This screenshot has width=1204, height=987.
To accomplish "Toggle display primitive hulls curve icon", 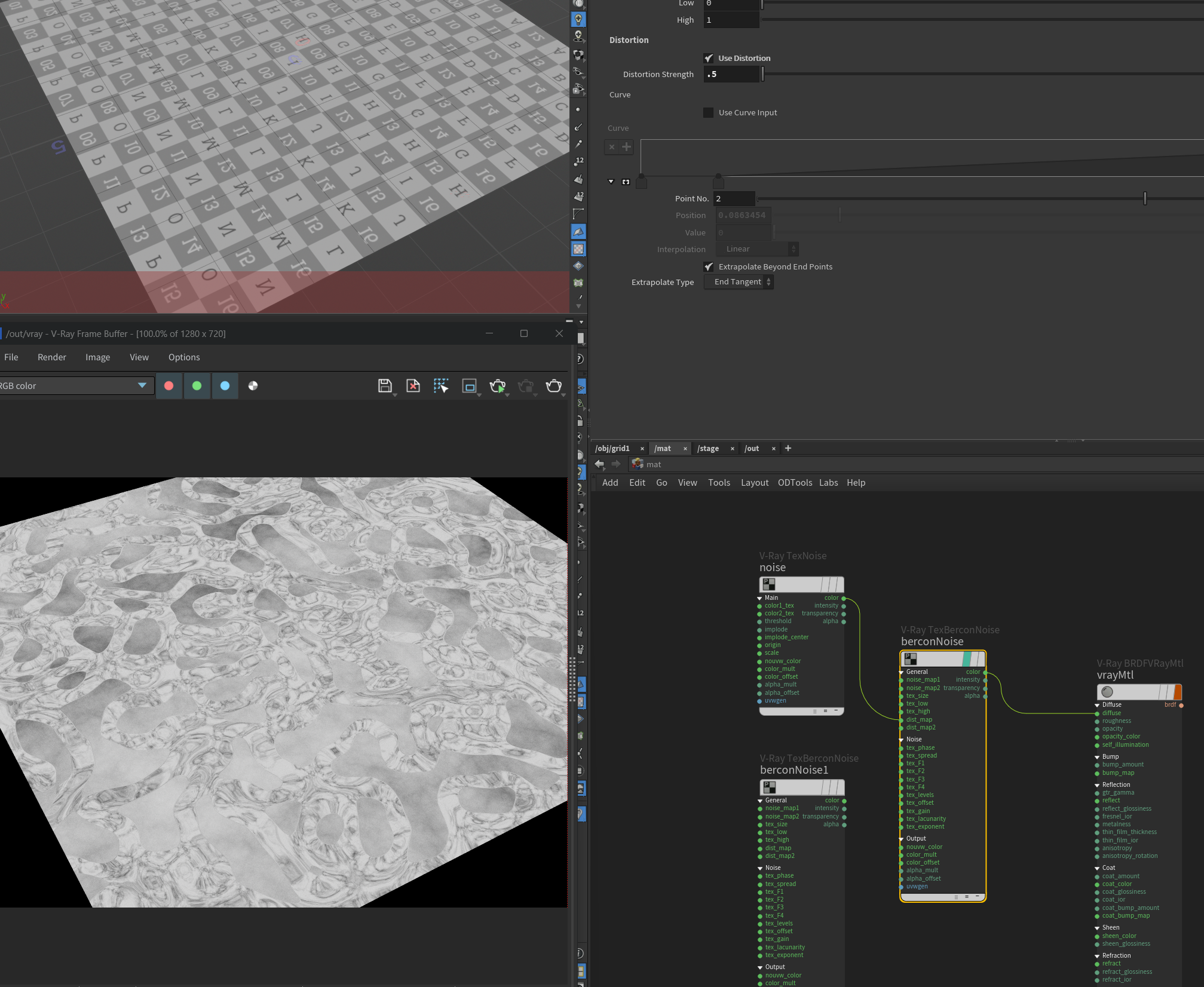I will pyautogui.click(x=578, y=214).
